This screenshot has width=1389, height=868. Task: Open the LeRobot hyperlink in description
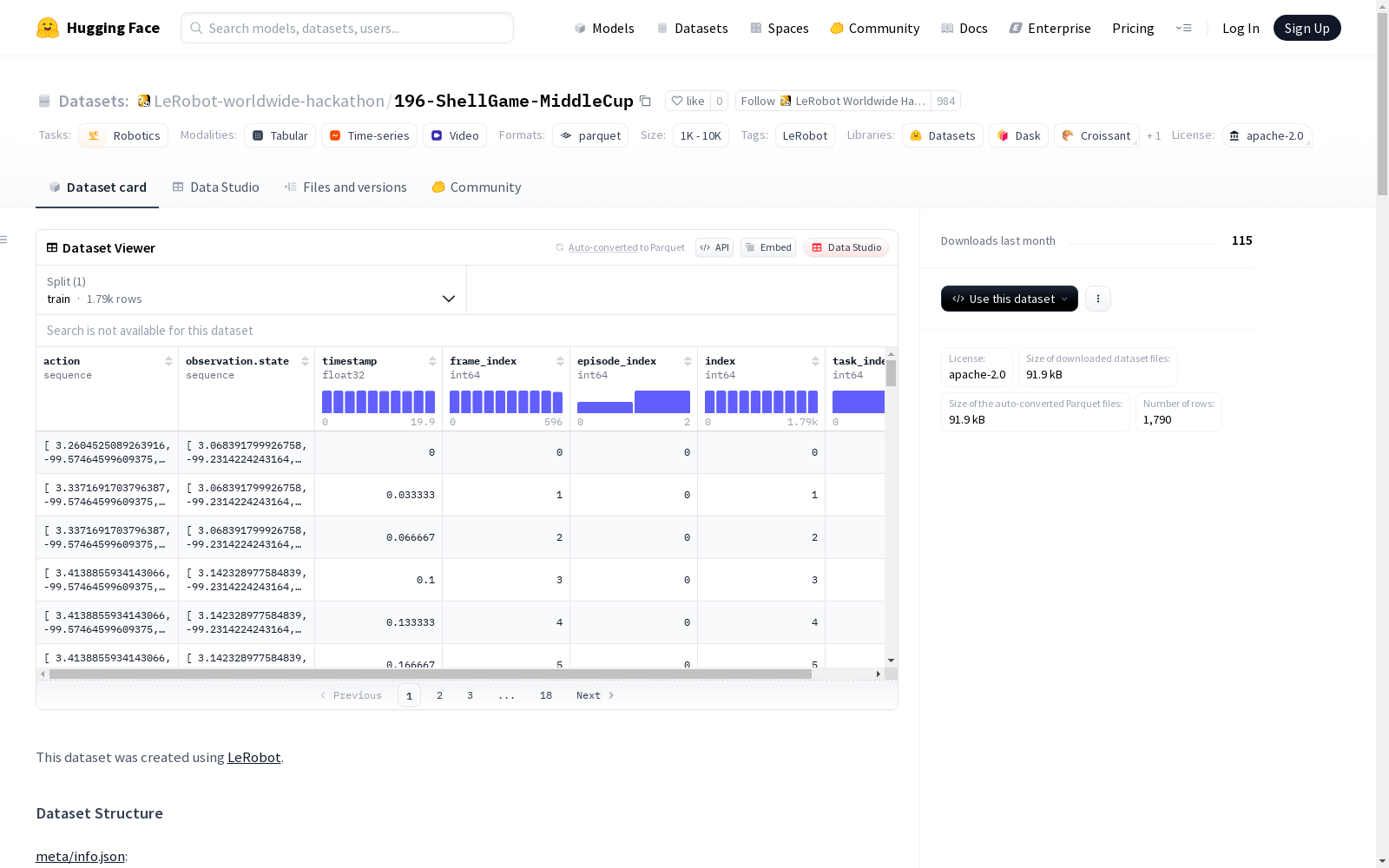click(x=253, y=757)
